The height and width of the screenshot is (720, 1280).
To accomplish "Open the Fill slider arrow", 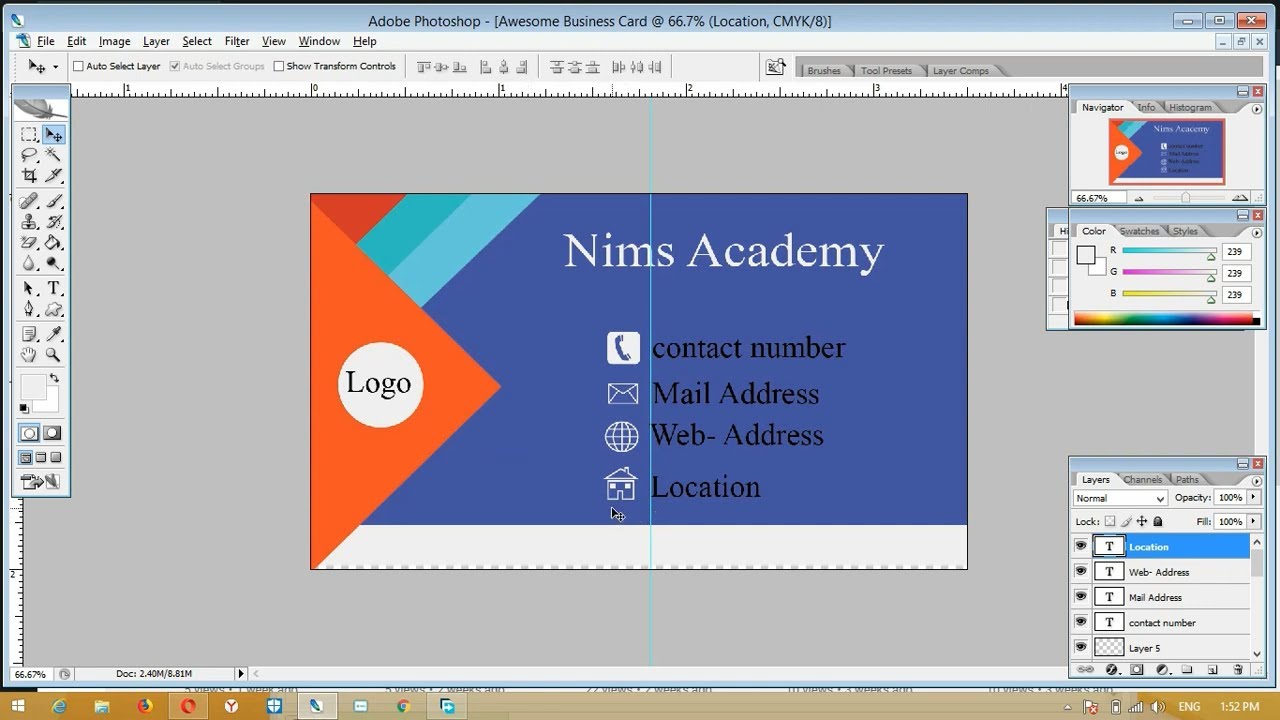I will pyautogui.click(x=1254, y=521).
